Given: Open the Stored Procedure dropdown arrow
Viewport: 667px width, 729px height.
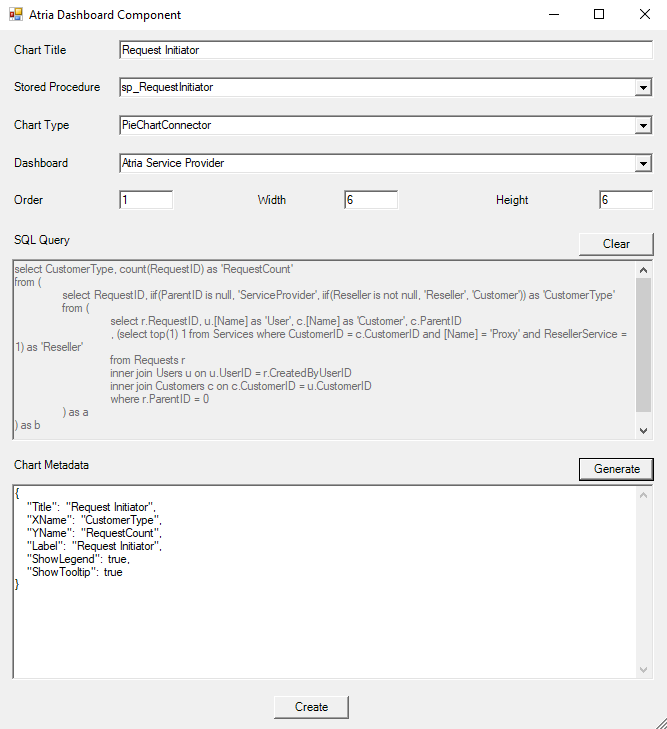Looking at the screenshot, I should point(643,87).
